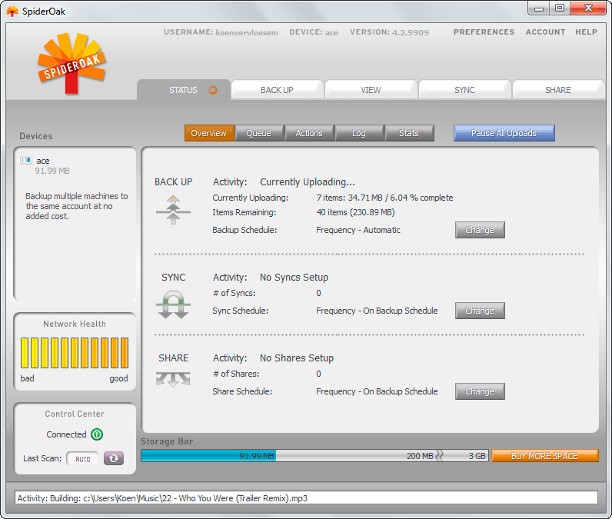
Task: Open HELP menu
Action: (586, 32)
